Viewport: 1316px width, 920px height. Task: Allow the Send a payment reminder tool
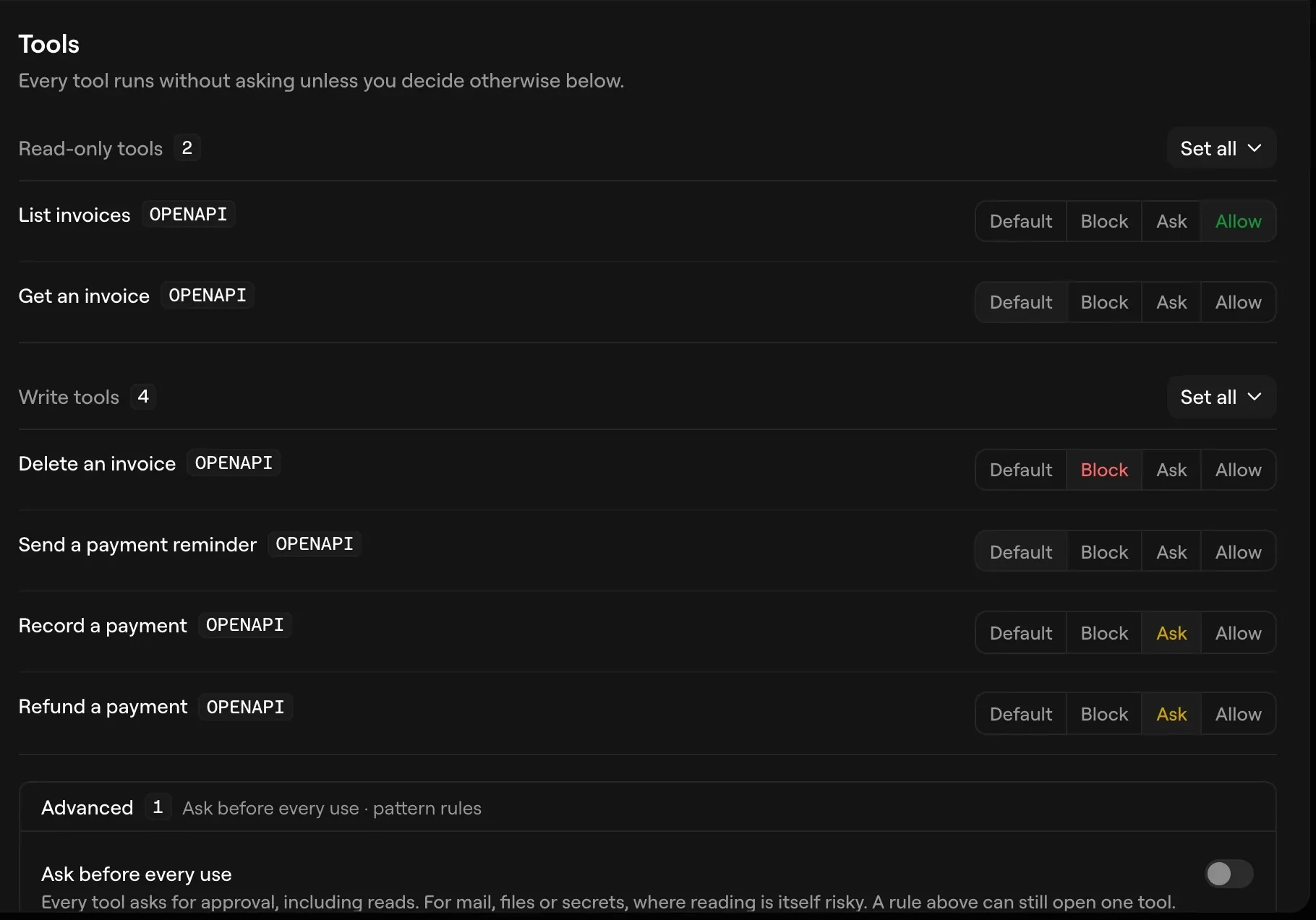[x=1238, y=552]
